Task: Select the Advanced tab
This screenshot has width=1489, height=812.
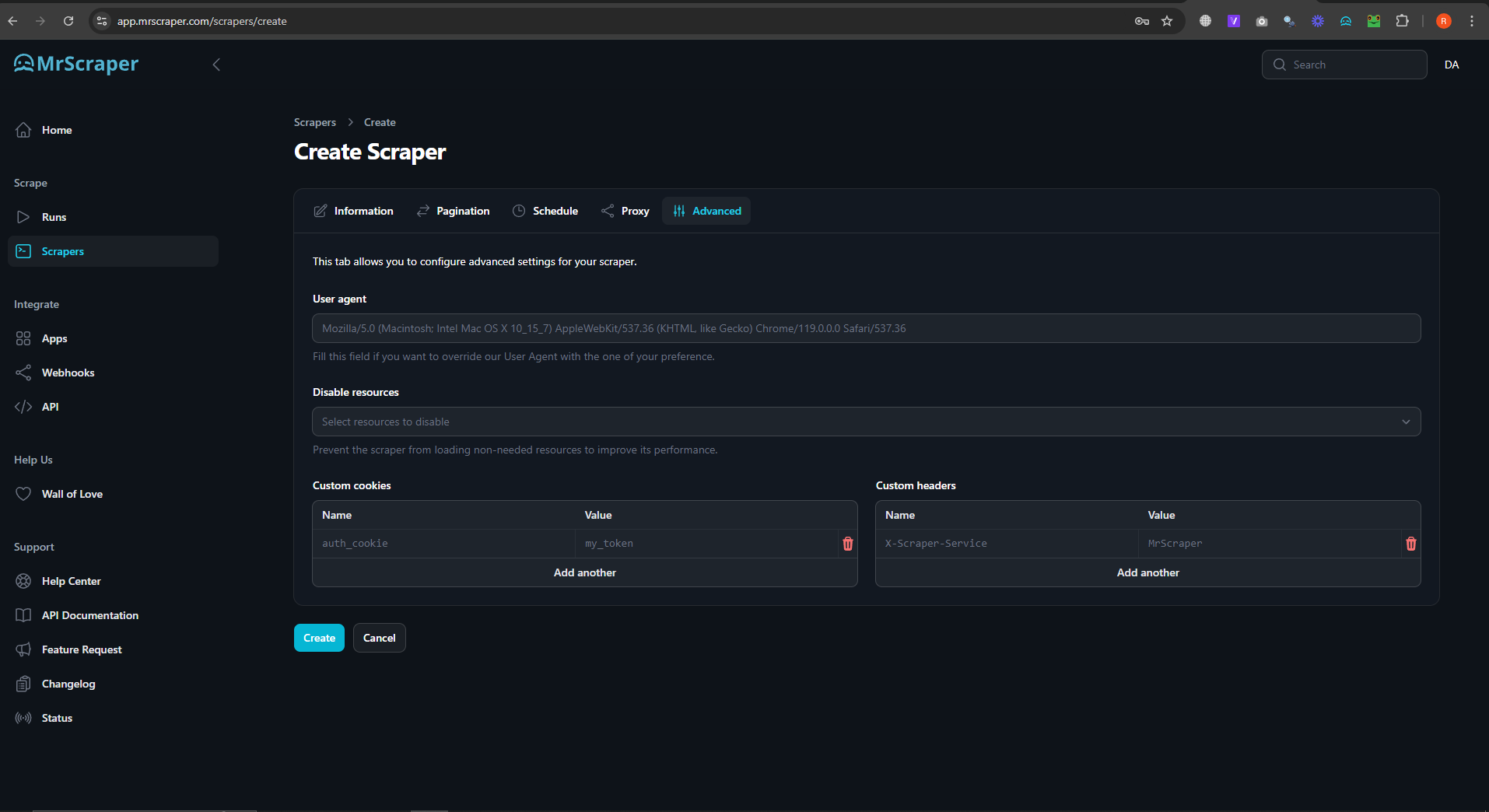Action: coord(706,211)
